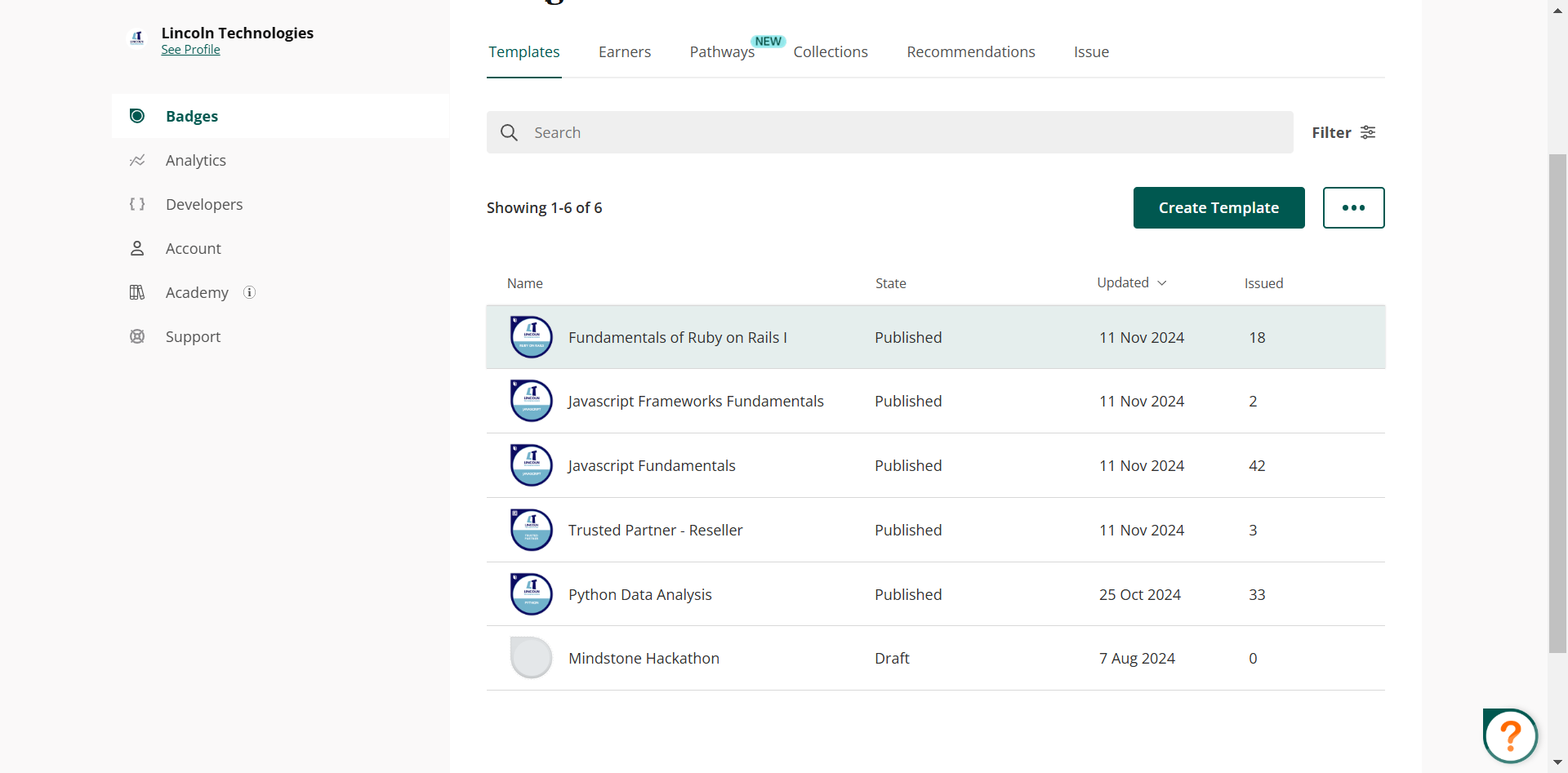The height and width of the screenshot is (773, 1568).
Task: Click the page vertical scrollbar
Action: tap(1557, 403)
